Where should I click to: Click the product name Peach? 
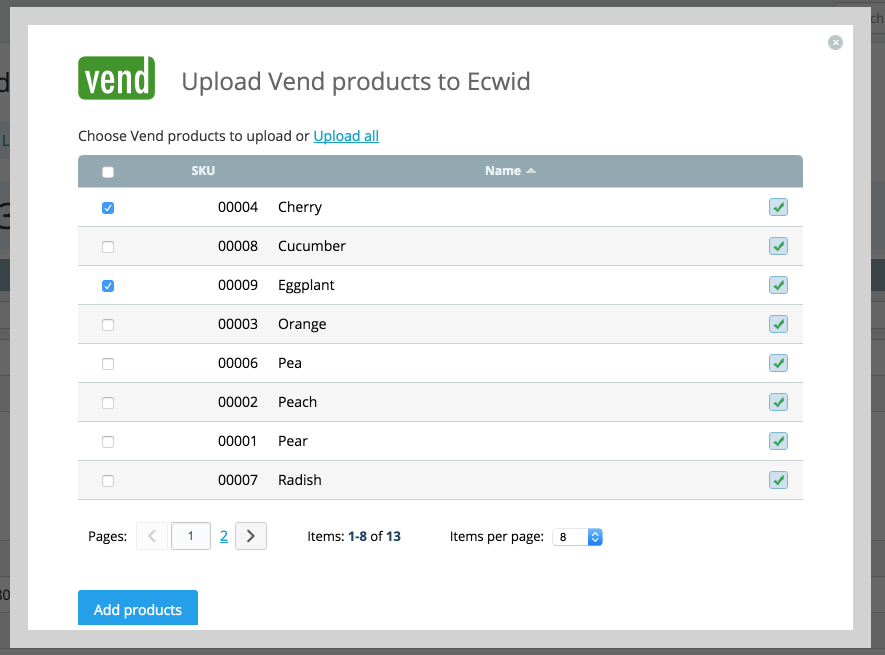pos(297,402)
